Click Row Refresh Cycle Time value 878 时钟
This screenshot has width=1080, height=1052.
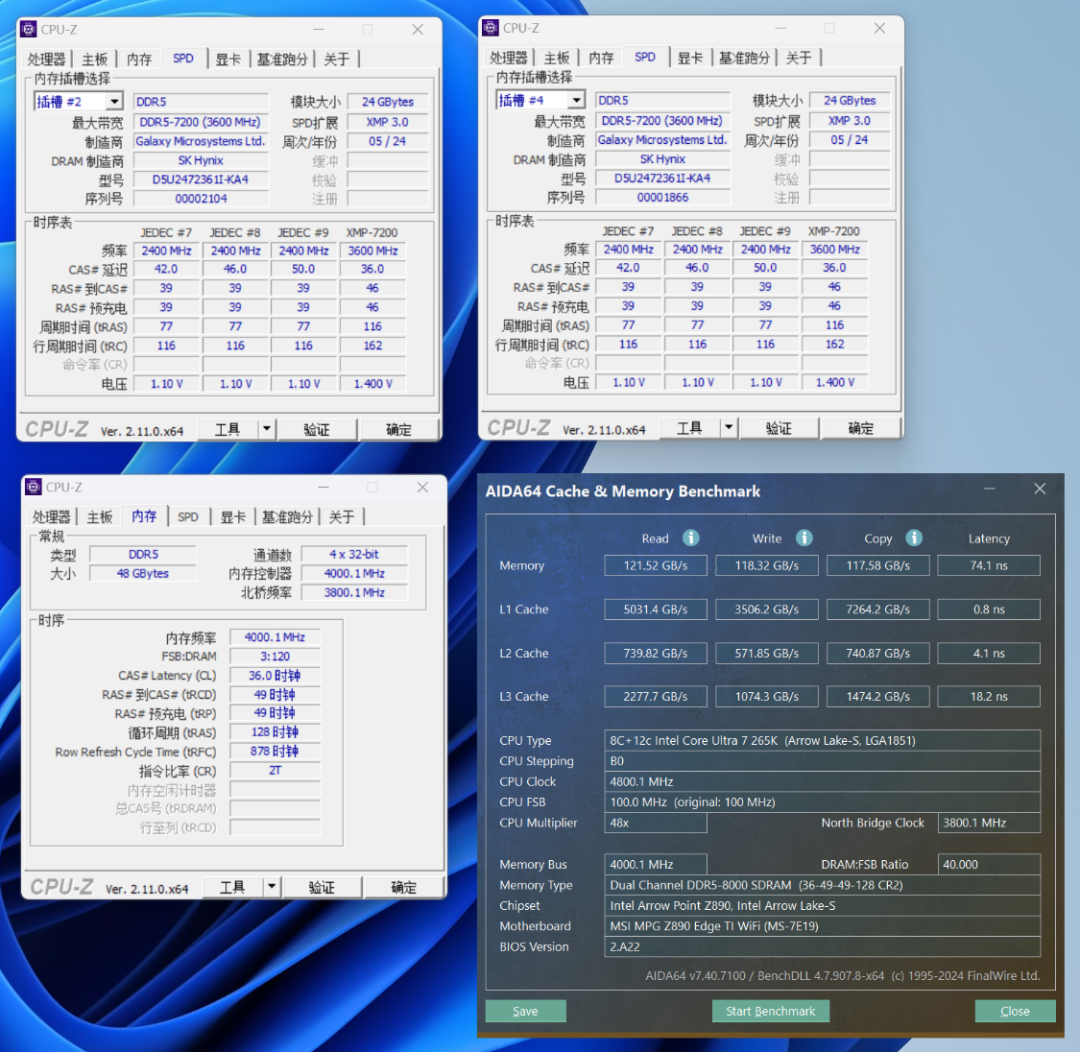click(x=275, y=752)
